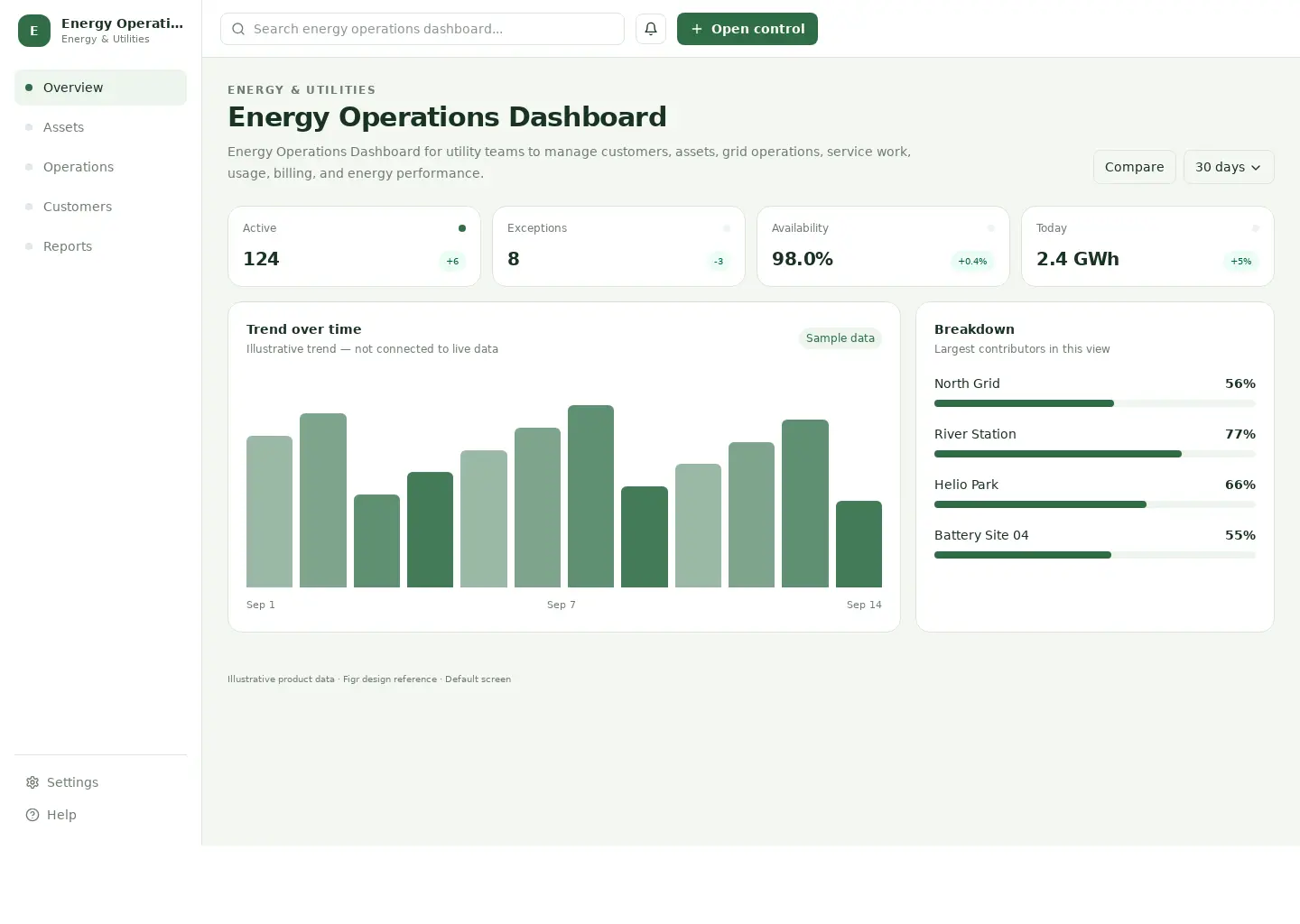This screenshot has width=1300, height=924.
Task: Click the North Grid progress bar
Action: coord(1095,403)
